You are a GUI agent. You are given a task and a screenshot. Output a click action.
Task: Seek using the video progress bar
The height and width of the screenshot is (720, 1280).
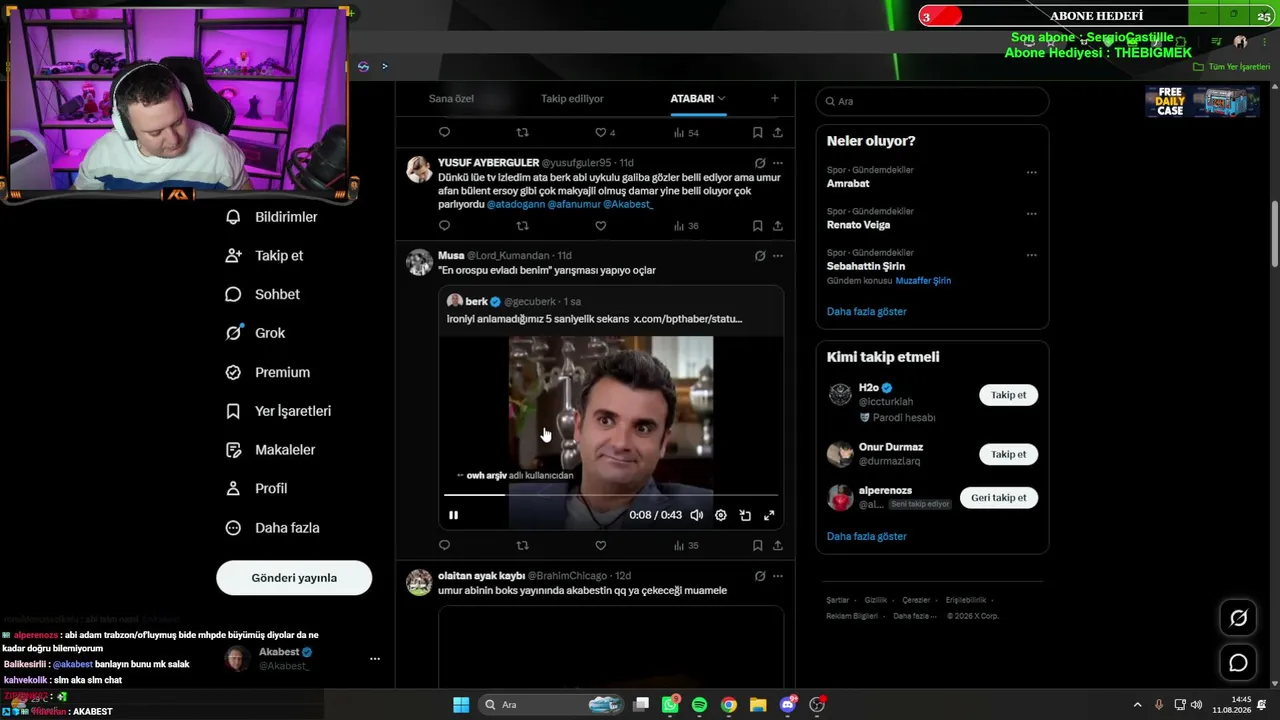[611, 494]
